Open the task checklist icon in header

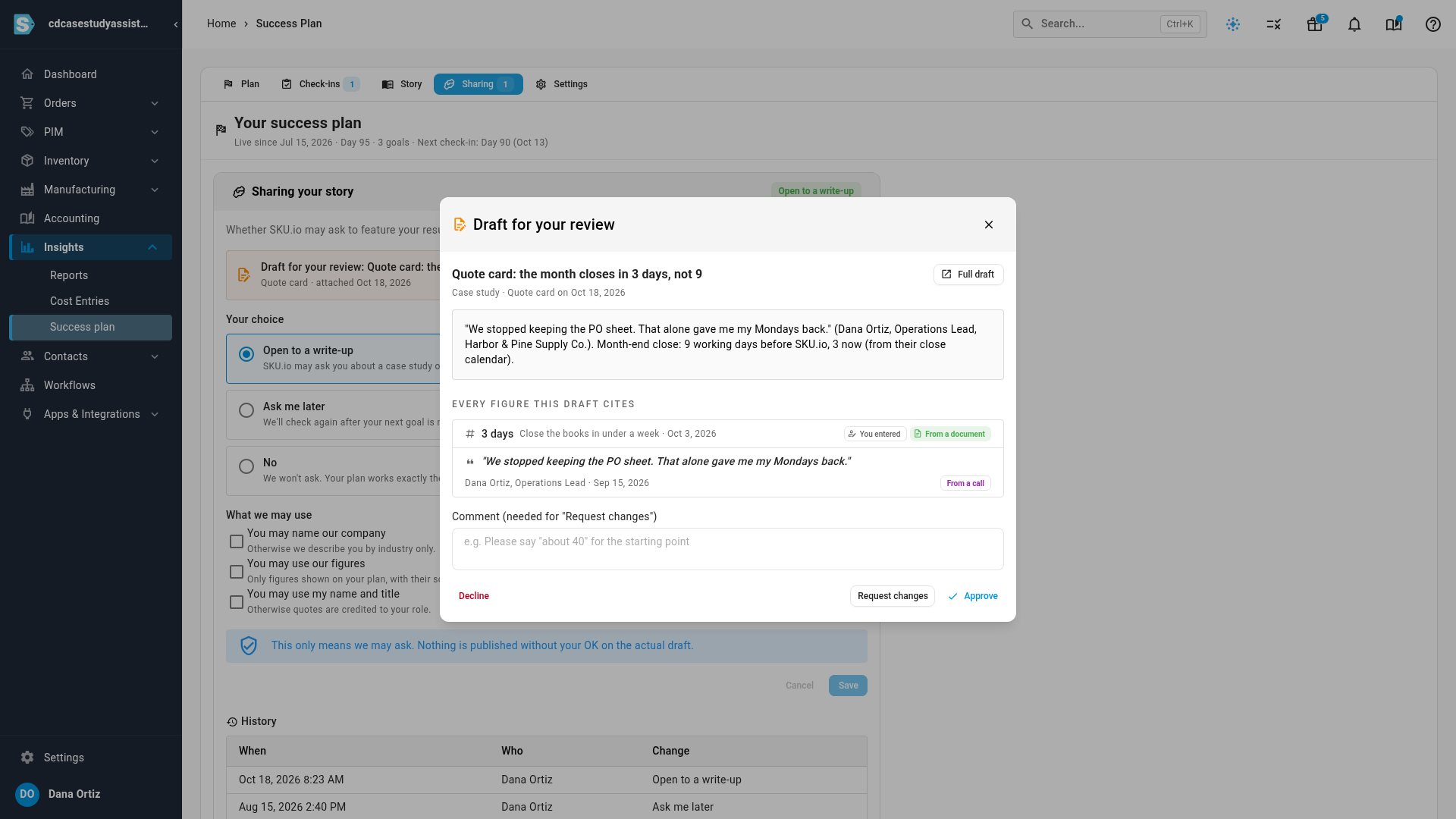pos(1274,24)
